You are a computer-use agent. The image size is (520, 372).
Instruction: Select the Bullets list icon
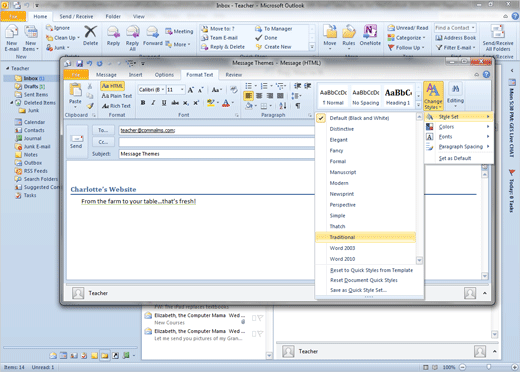pos(248,86)
